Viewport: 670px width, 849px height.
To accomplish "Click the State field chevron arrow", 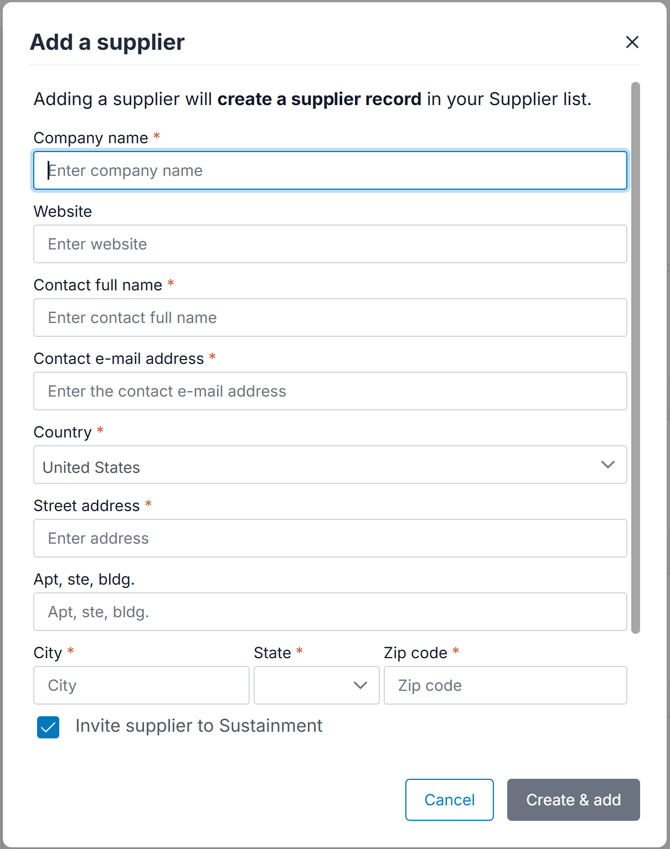I will tap(361, 686).
